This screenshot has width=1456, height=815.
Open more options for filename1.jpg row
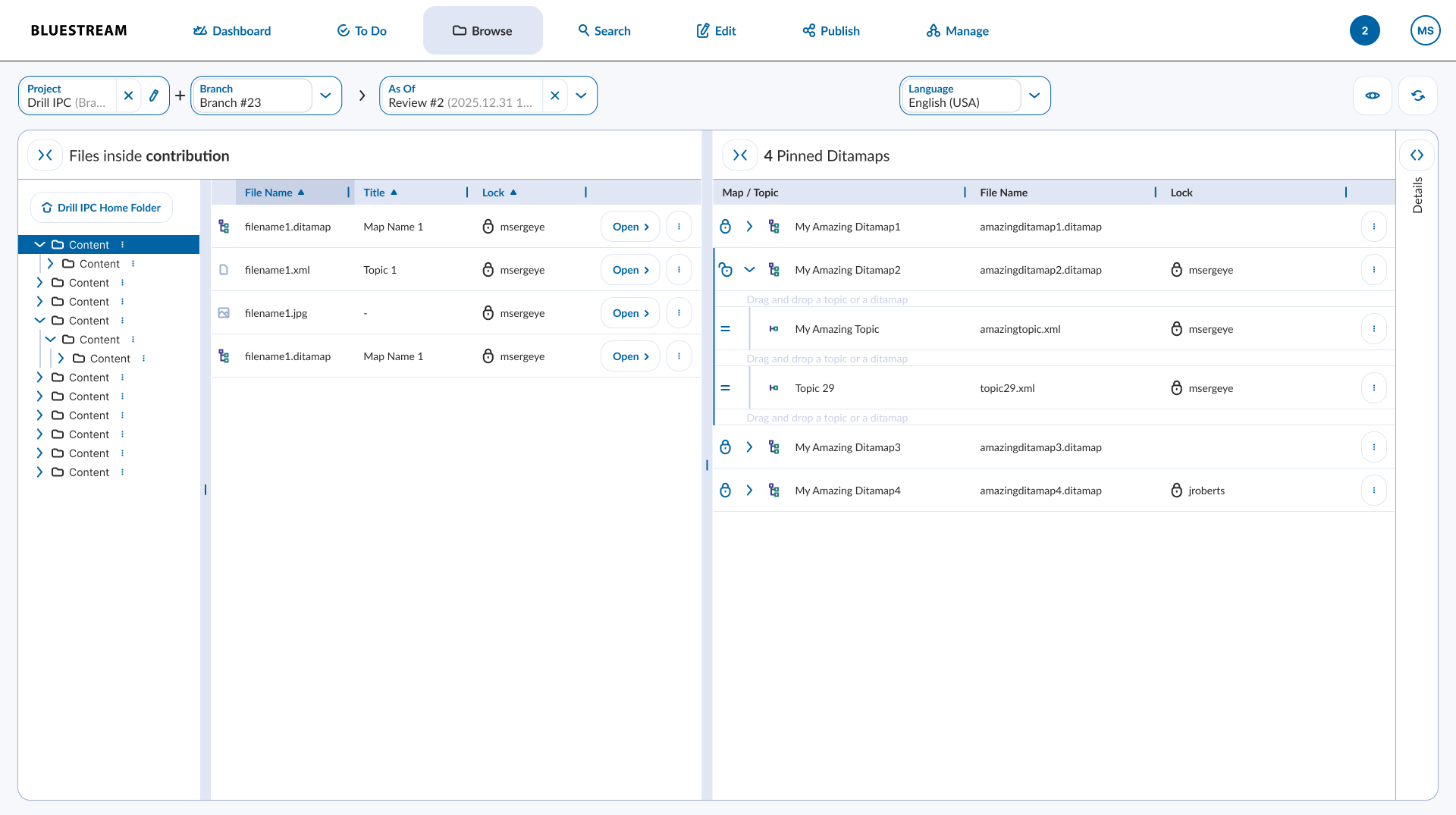point(679,313)
